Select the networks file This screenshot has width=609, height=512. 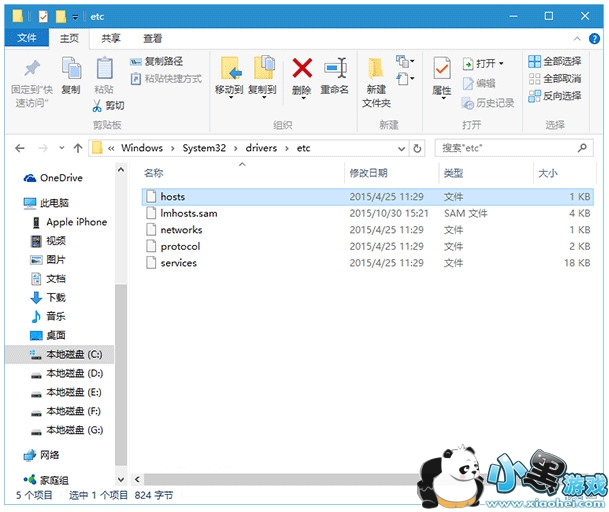pyautogui.click(x=368, y=230)
